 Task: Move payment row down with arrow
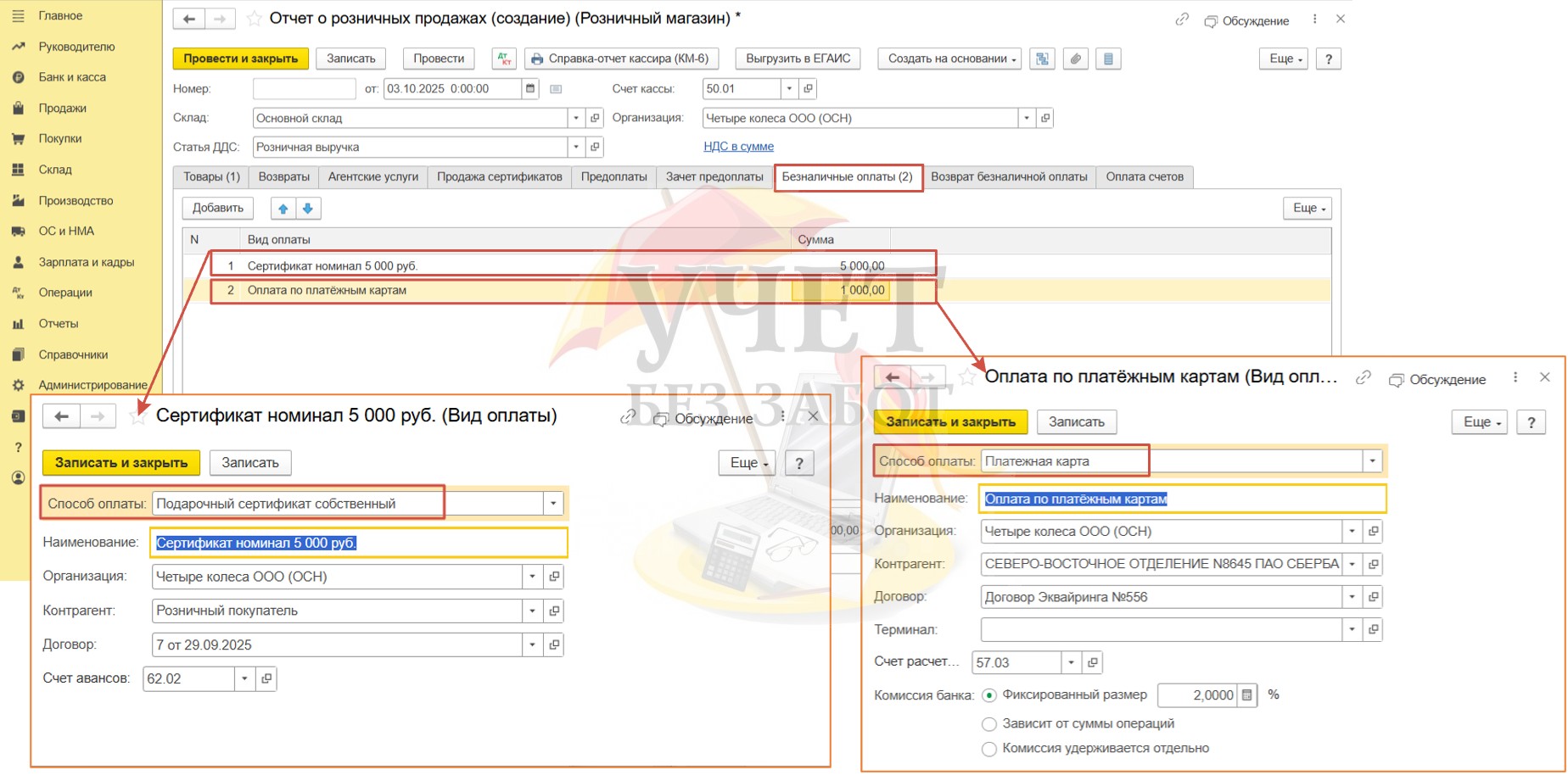[308, 209]
